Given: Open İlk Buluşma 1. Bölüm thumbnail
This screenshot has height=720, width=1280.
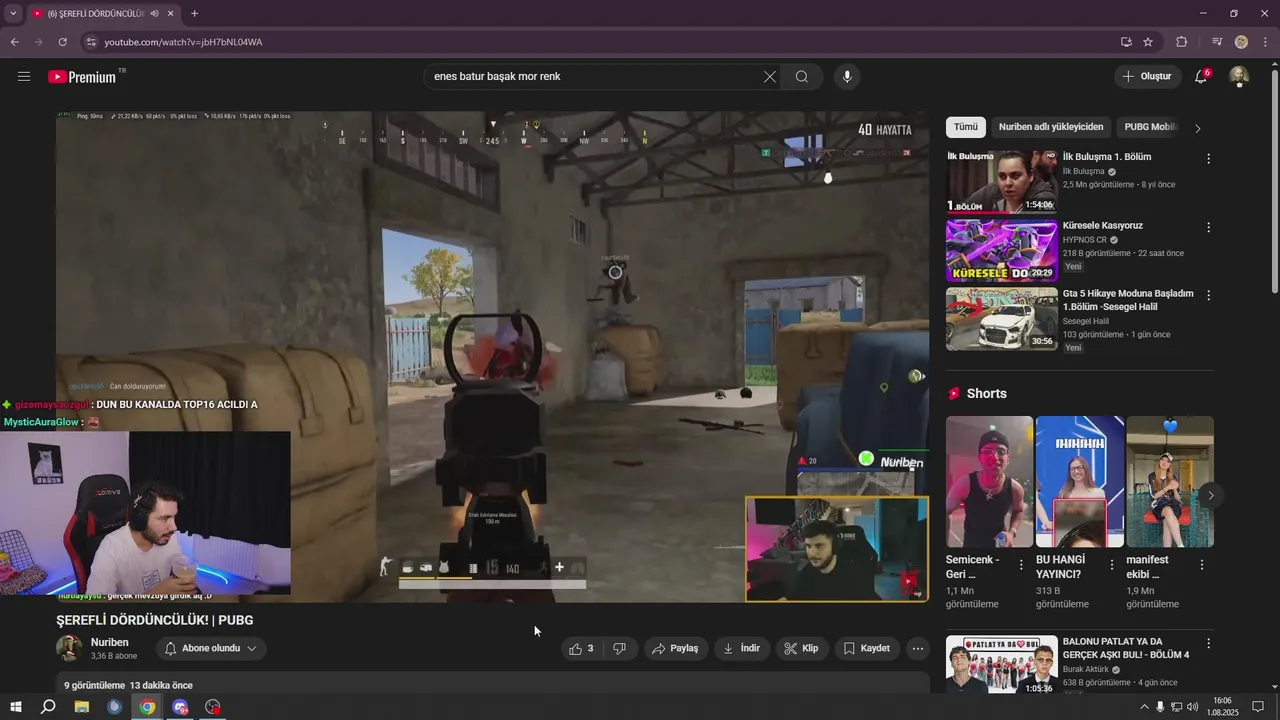Looking at the screenshot, I should click(1001, 182).
